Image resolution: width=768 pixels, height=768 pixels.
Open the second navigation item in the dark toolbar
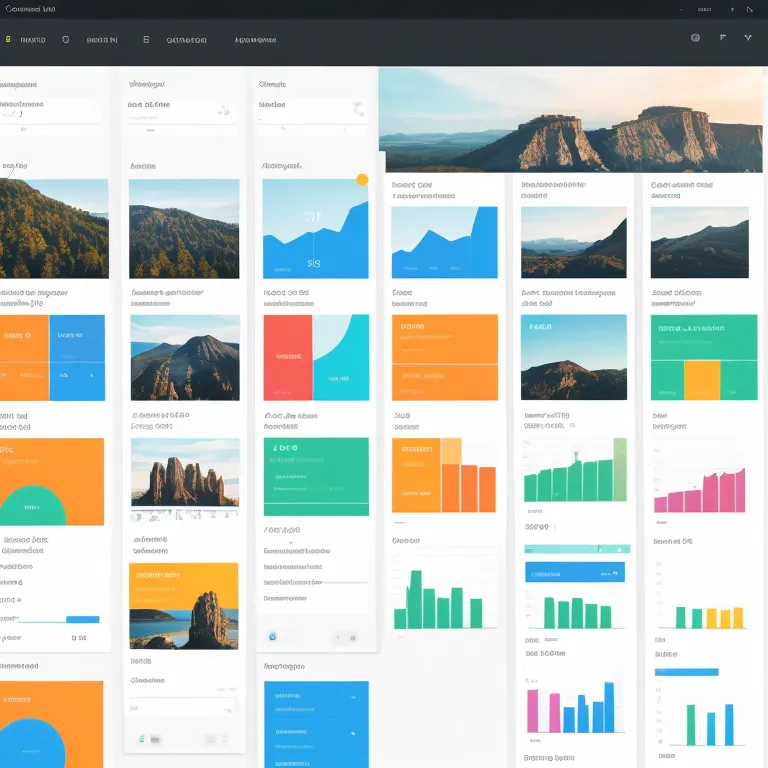click(x=101, y=40)
